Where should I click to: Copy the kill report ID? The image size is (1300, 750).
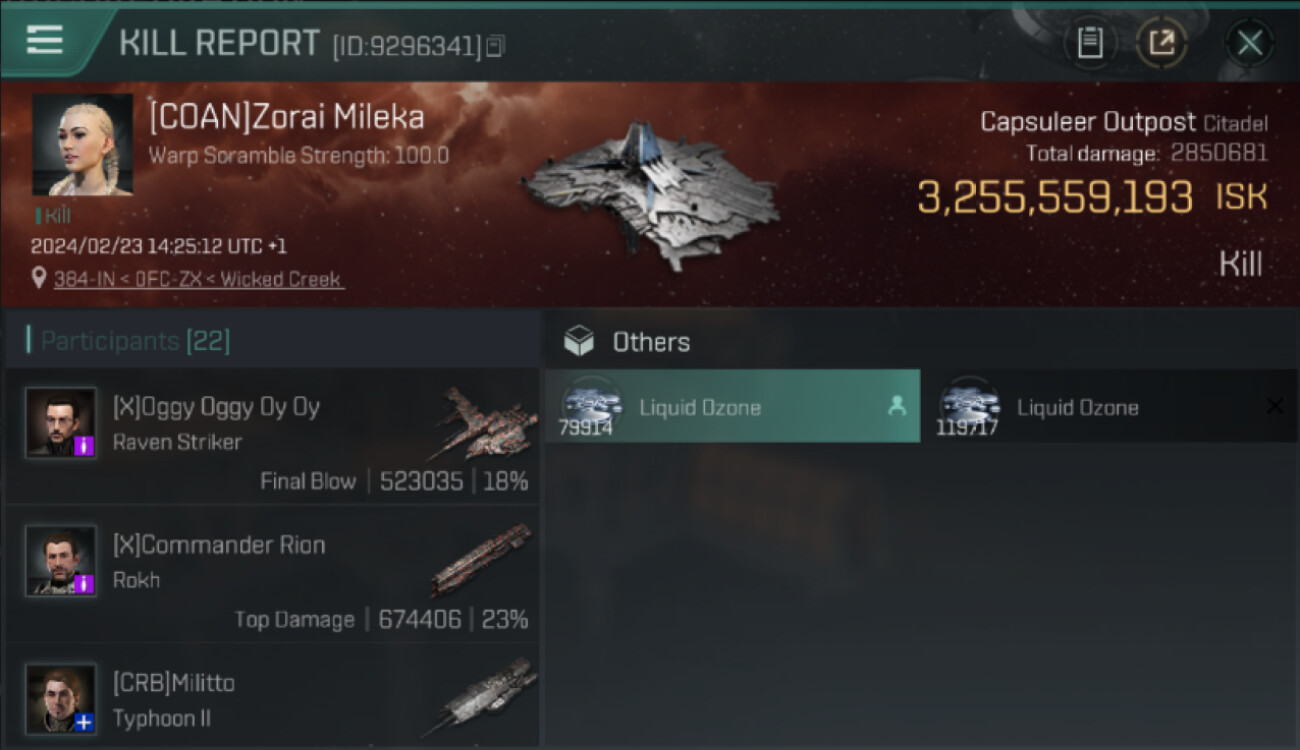click(496, 46)
